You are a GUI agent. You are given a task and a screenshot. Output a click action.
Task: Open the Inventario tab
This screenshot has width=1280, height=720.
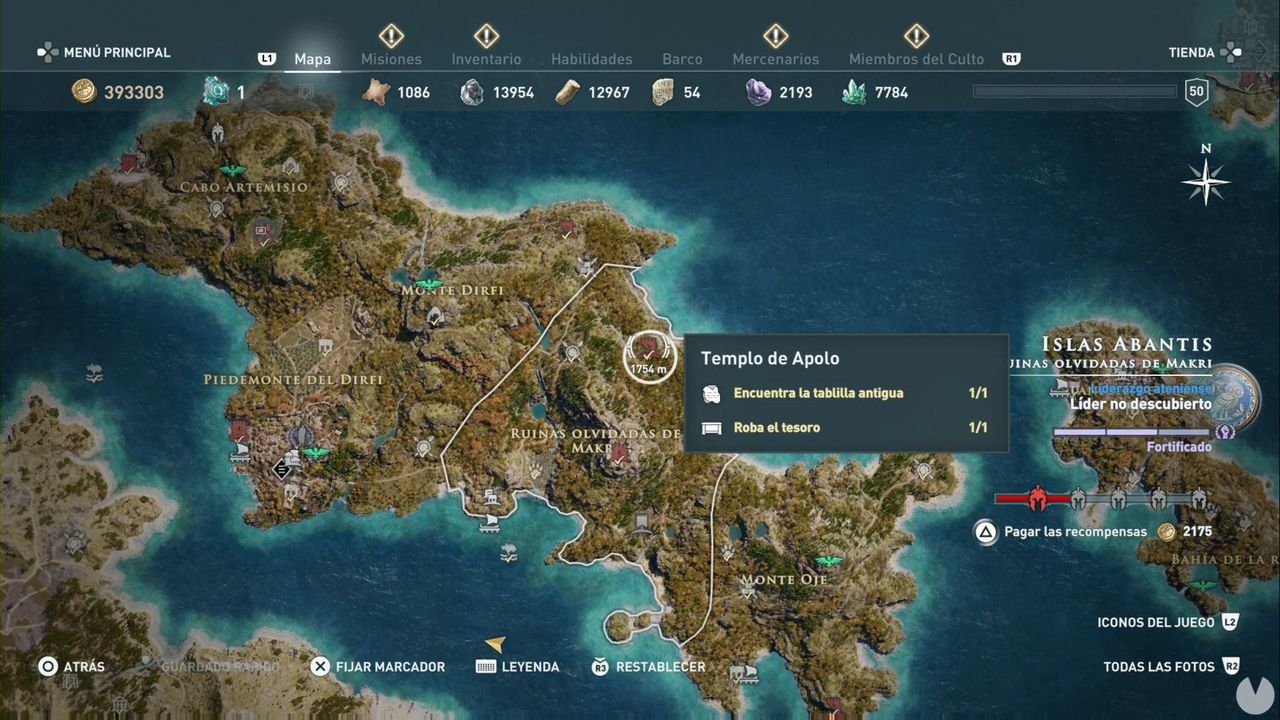(486, 59)
